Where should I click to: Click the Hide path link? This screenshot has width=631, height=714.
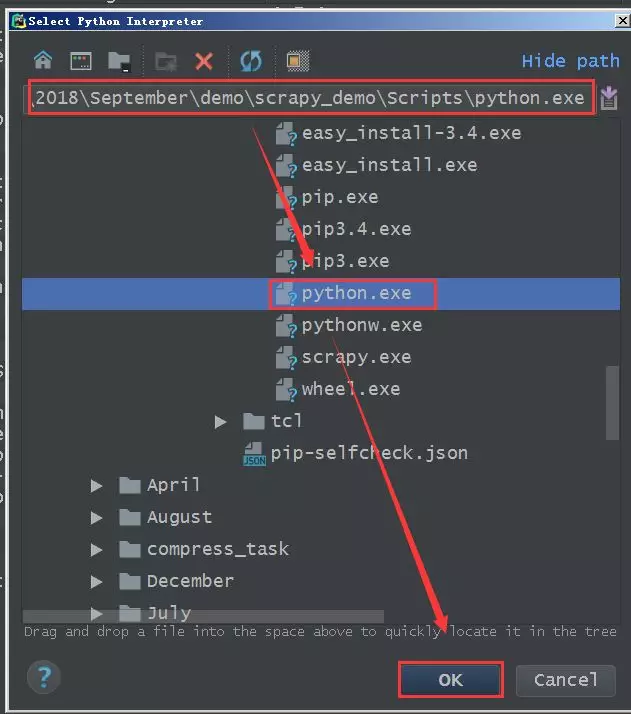(570, 61)
